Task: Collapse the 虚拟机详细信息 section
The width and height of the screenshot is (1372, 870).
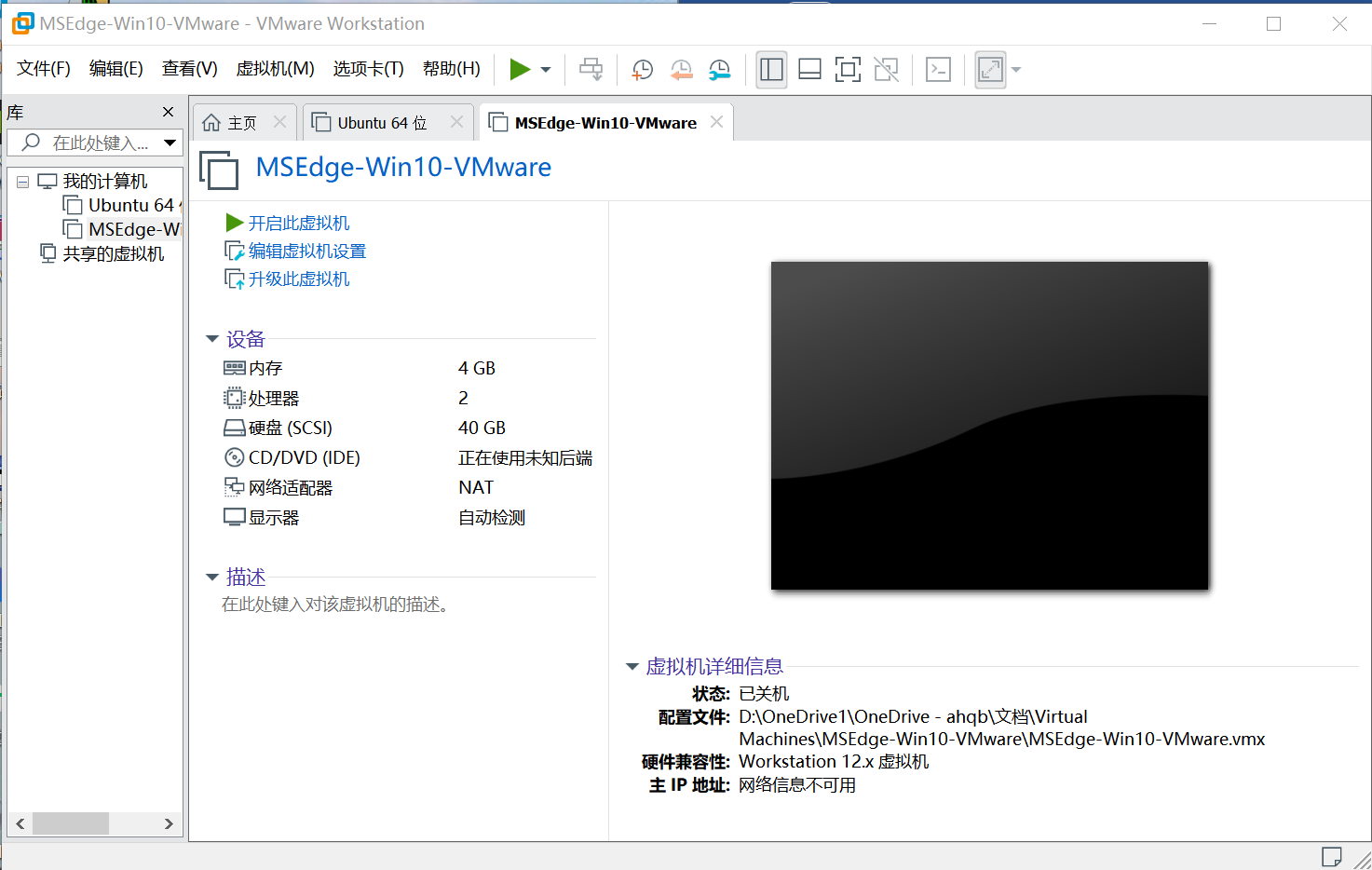Action: click(632, 667)
